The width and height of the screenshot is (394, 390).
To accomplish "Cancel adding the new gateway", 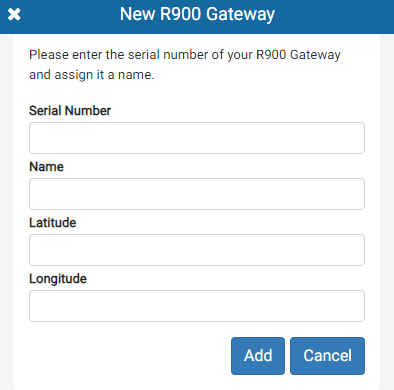I will point(327,356).
